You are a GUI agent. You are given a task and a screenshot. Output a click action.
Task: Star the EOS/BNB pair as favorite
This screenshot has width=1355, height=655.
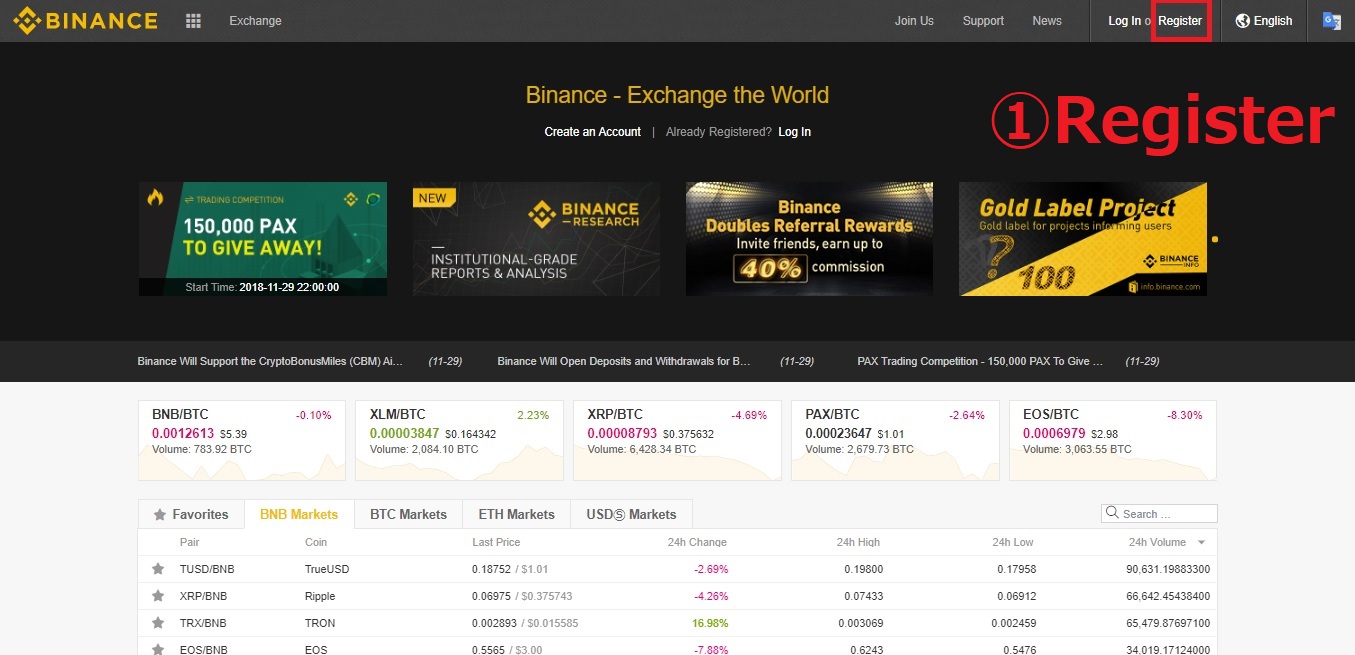click(158, 649)
